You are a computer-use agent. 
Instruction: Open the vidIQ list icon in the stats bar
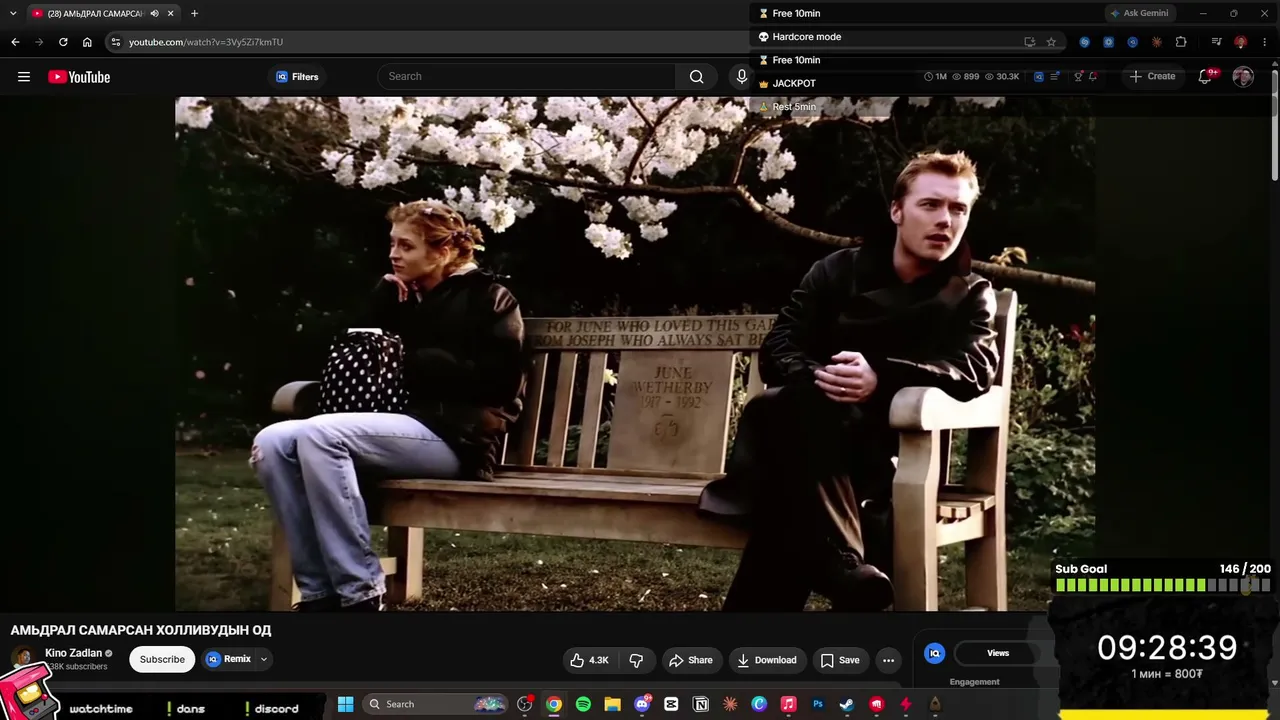click(1055, 76)
